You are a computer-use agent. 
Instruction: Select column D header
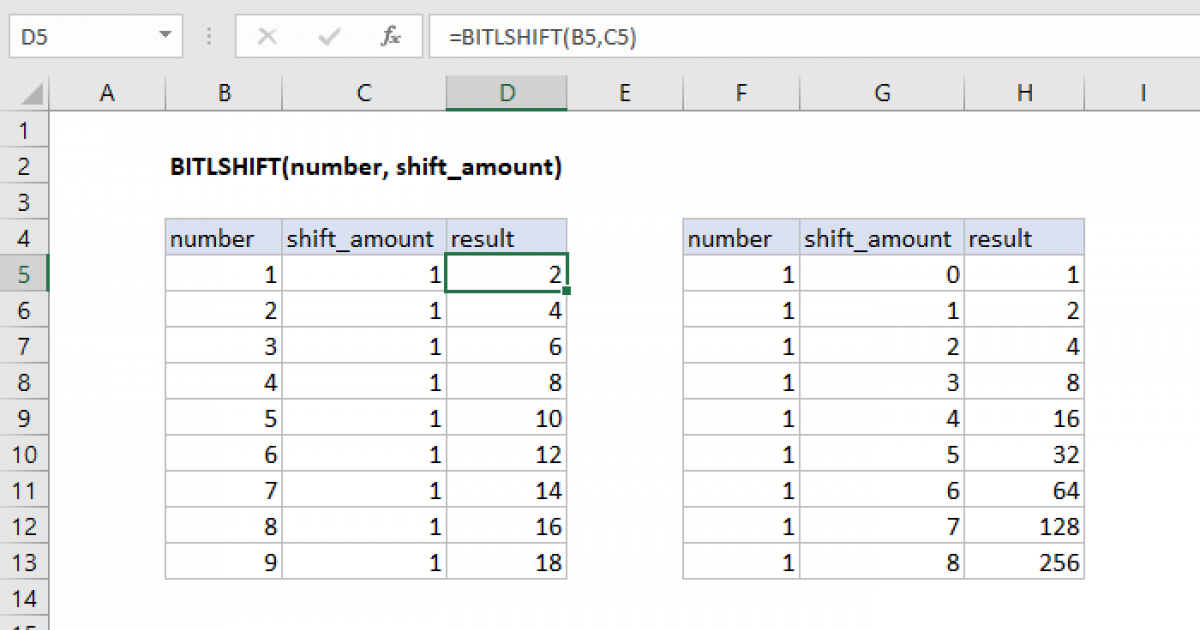click(506, 91)
